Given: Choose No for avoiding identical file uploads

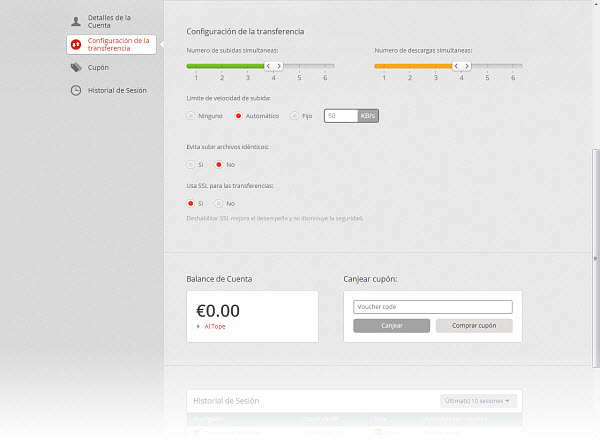Looking at the screenshot, I should click(218, 165).
